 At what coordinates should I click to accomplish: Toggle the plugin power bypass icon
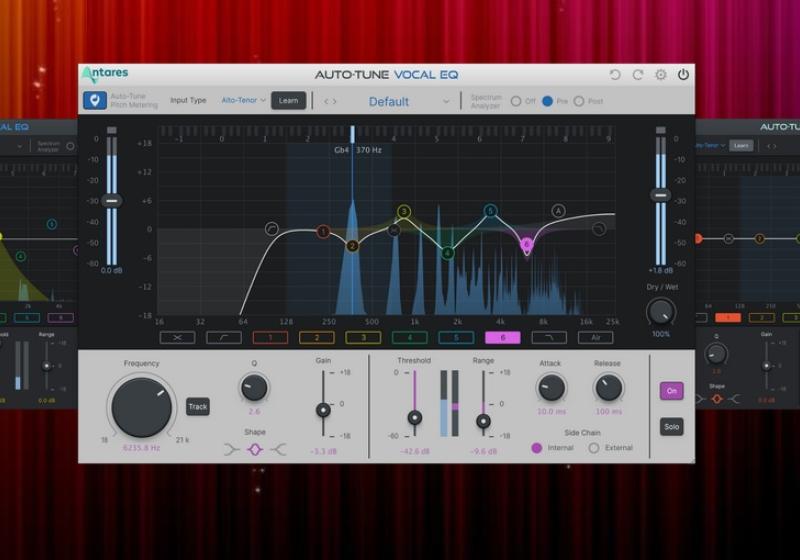coord(683,75)
